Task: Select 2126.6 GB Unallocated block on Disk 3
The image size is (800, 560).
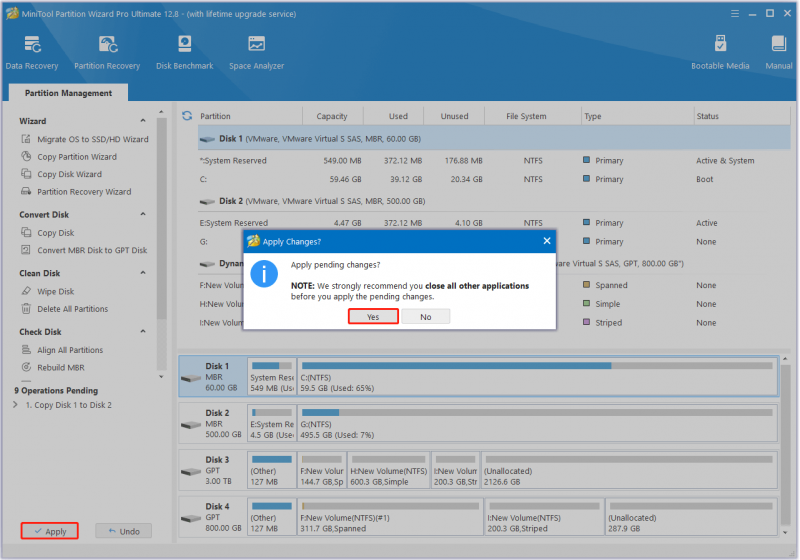Action: click(x=629, y=470)
